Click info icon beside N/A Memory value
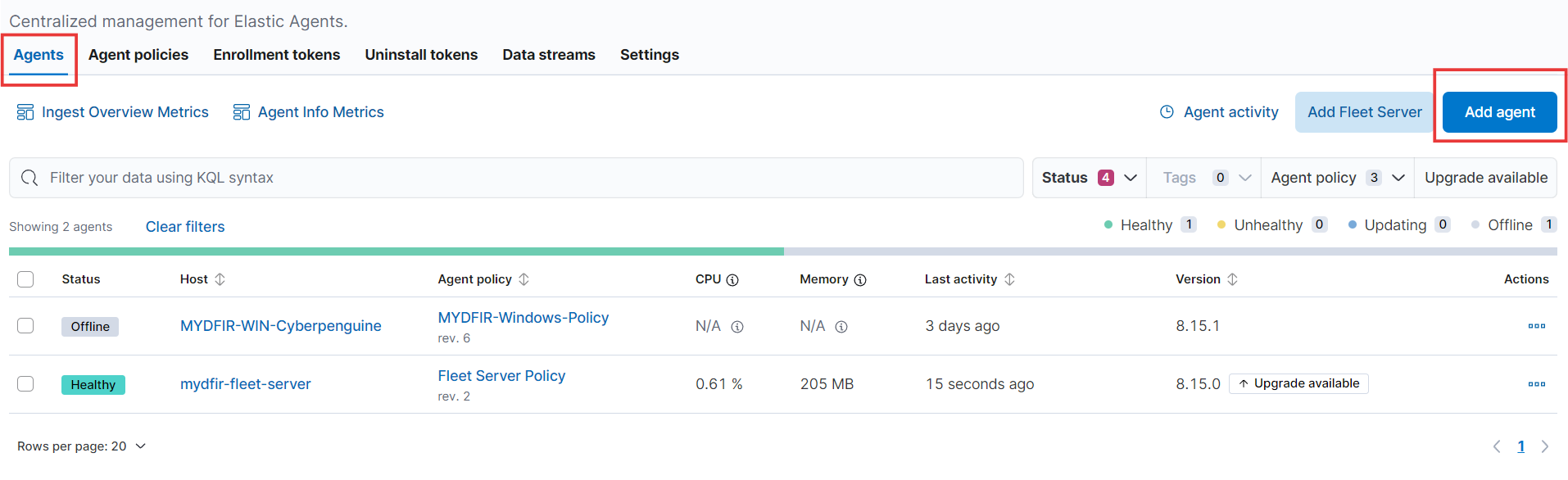The width and height of the screenshot is (1568, 480). pyautogui.click(x=841, y=327)
